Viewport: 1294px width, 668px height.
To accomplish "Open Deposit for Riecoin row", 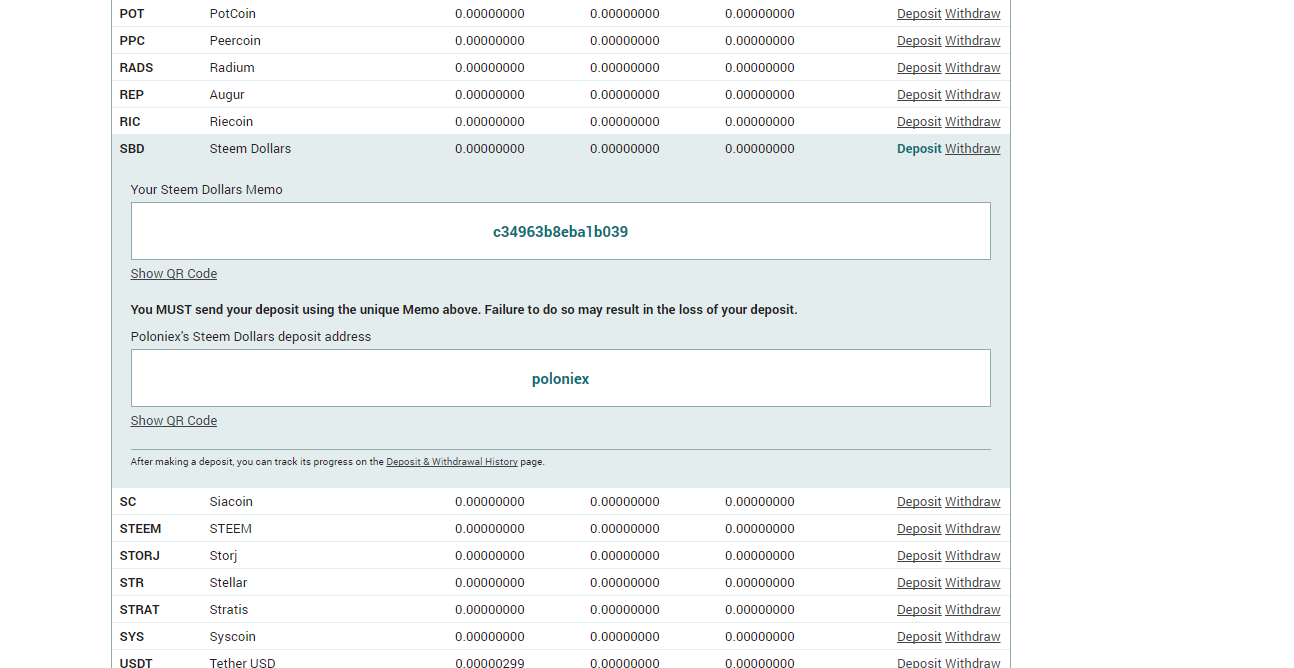I will tap(919, 122).
